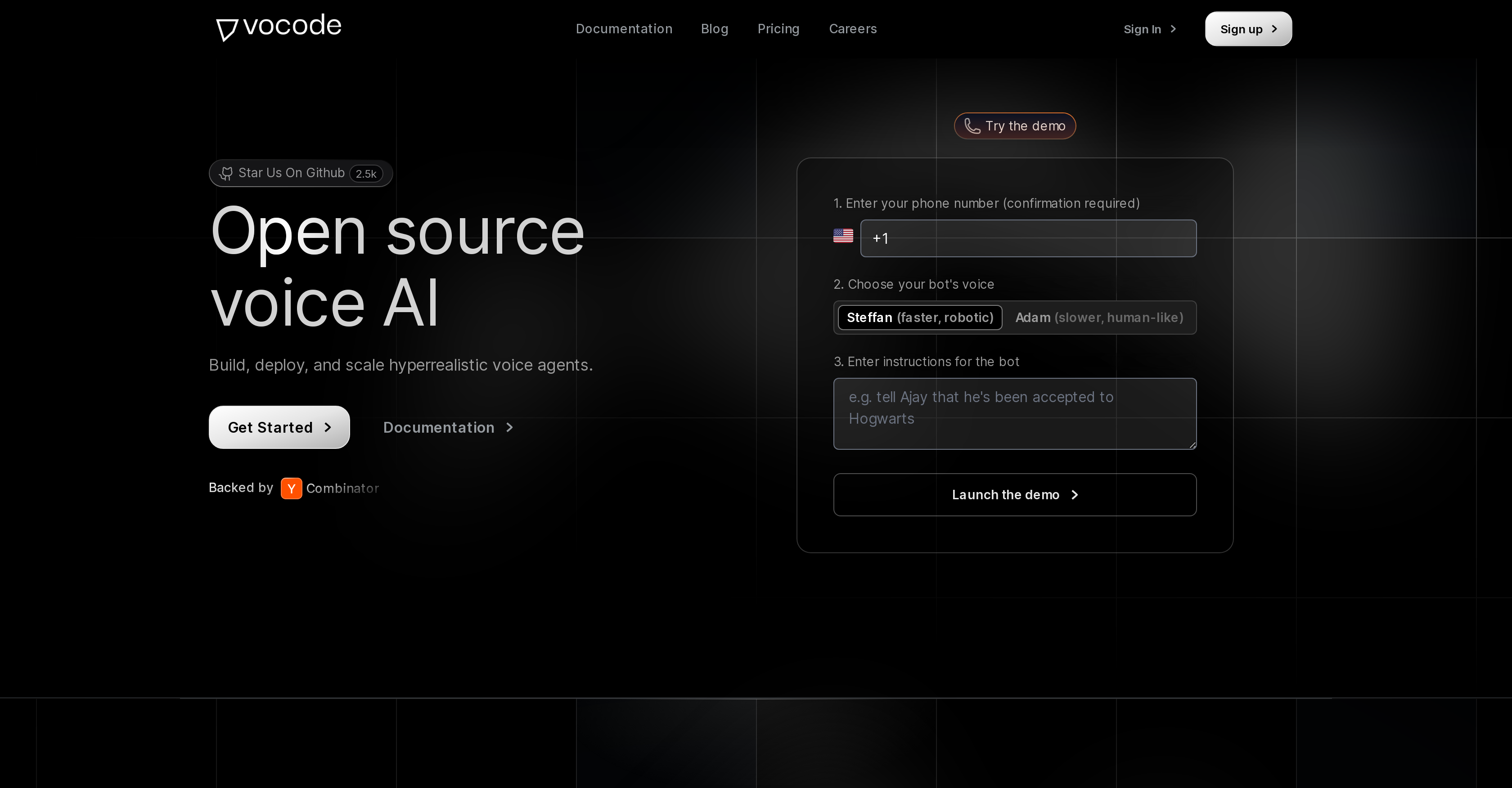The image size is (1512, 788).
Task: Click the phone icon in Try the demo
Action: (x=972, y=125)
